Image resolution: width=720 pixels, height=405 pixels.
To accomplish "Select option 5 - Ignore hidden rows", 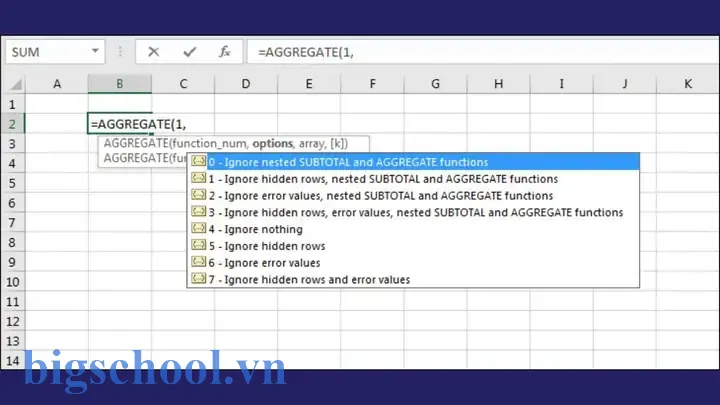I will coord(413,246).
